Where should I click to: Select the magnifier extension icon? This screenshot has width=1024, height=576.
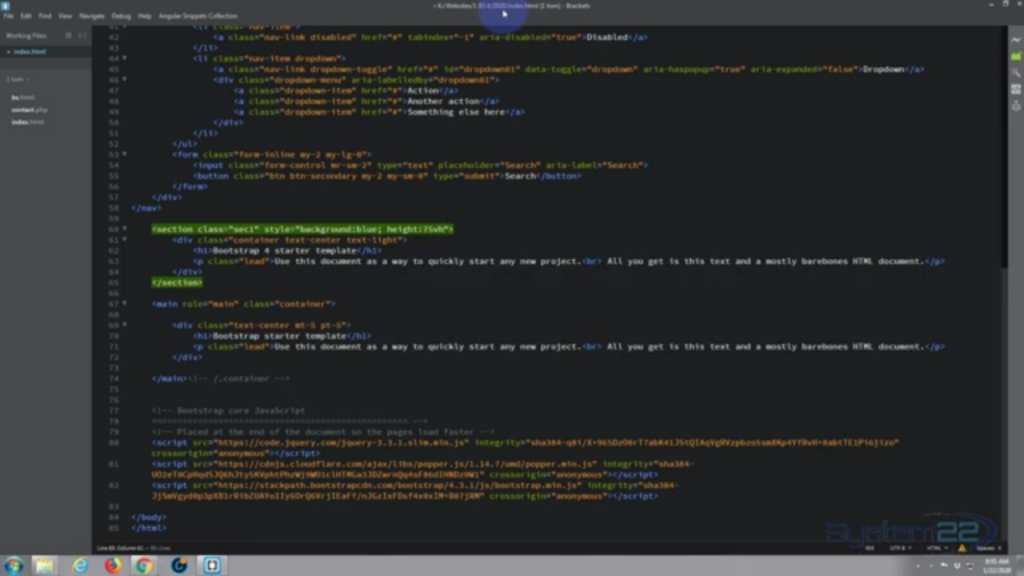pyautogui.click(x=1017, y=72)
